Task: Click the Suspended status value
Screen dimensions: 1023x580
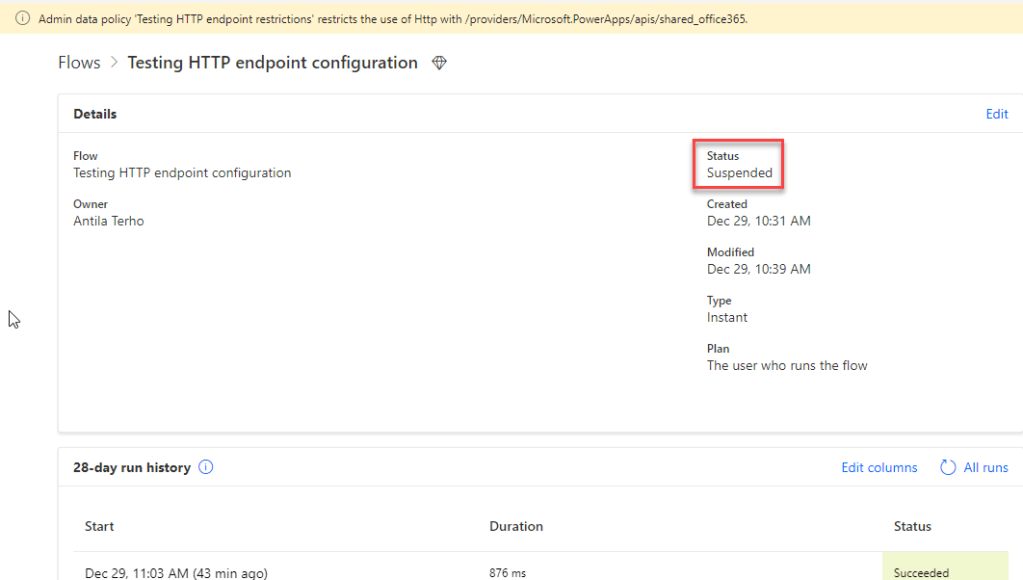Action: (739, 173)
